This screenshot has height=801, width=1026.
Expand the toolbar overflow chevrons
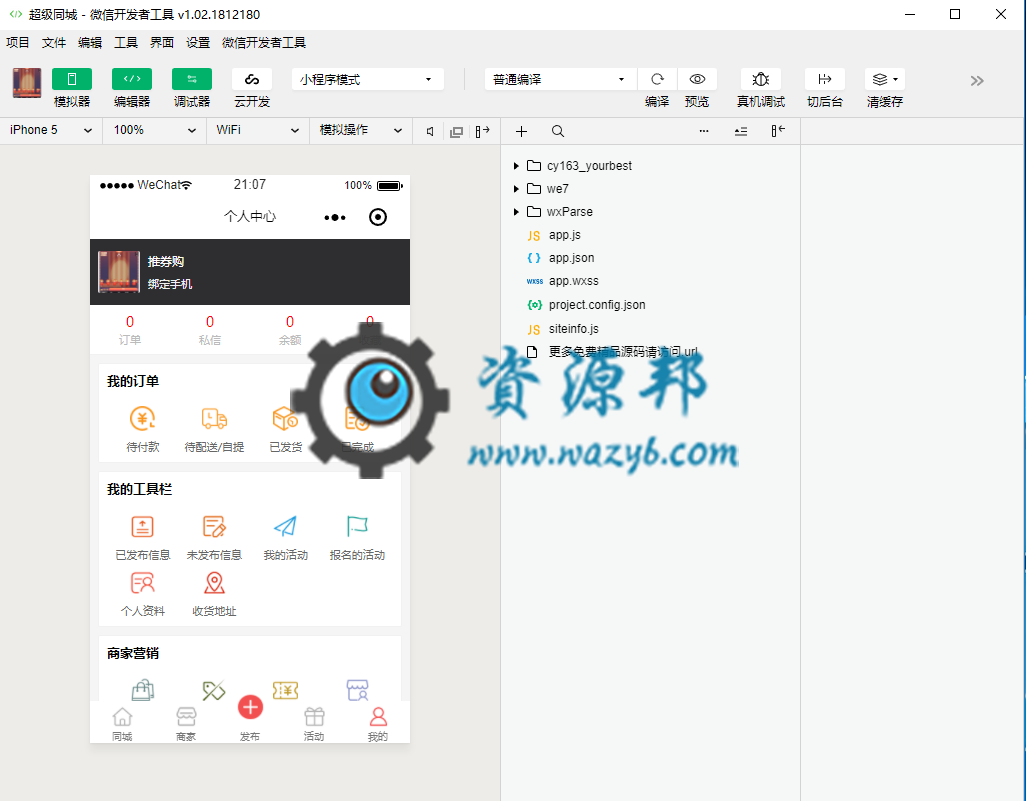977,80
